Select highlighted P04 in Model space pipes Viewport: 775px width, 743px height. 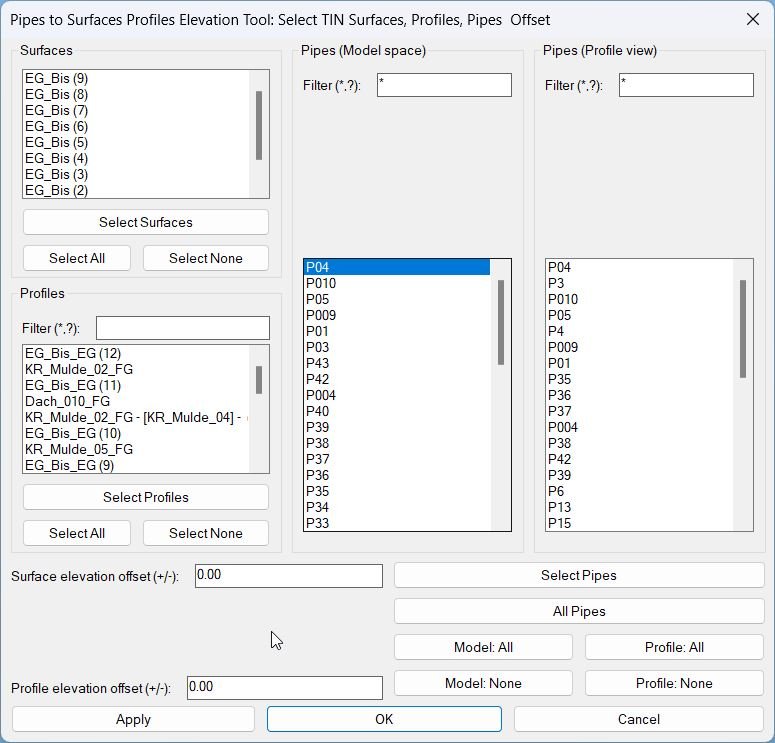[x=397, y=267]
